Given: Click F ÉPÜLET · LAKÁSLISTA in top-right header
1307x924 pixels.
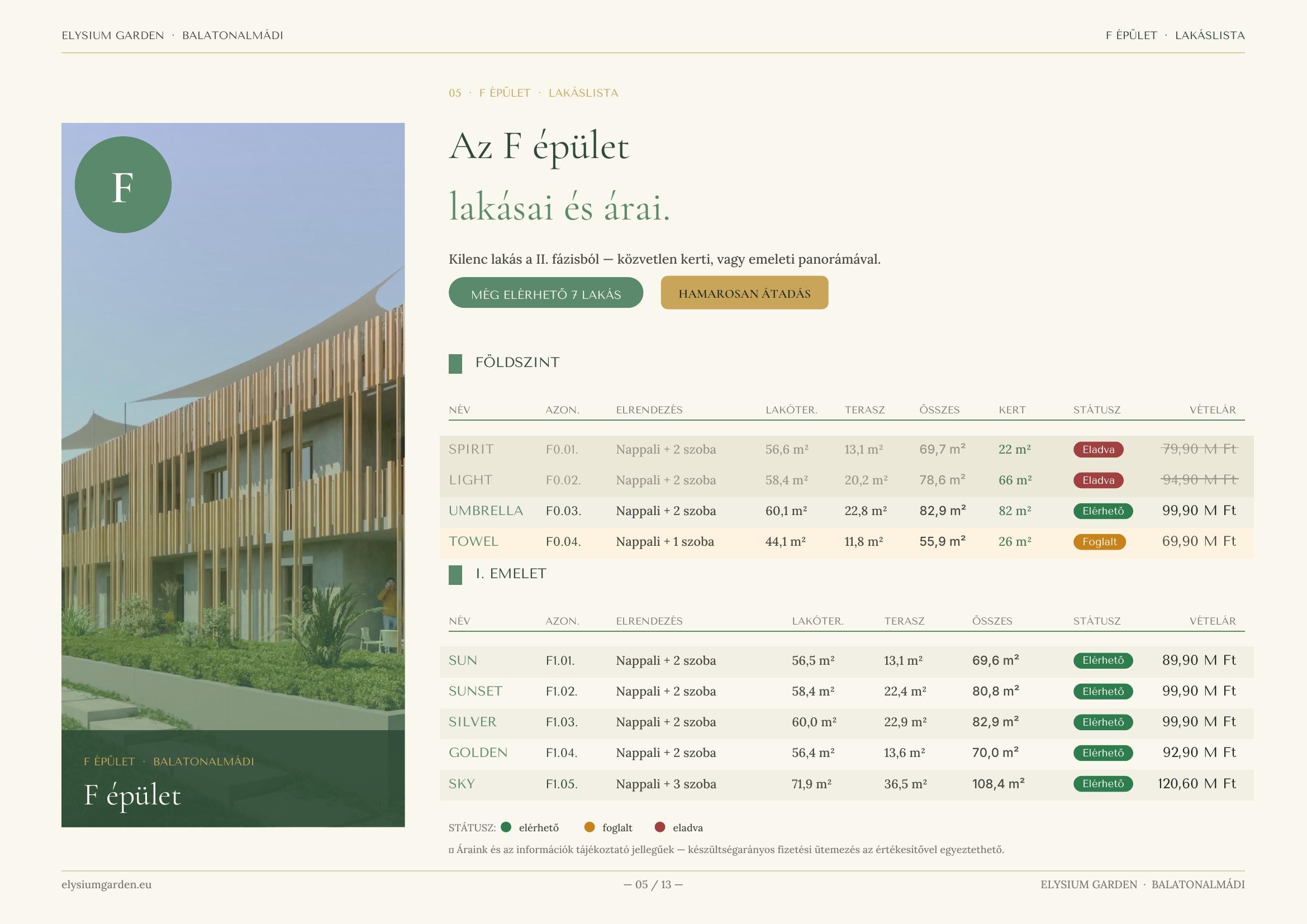Looking at the screenshot, I should (x=1175, y=35).
